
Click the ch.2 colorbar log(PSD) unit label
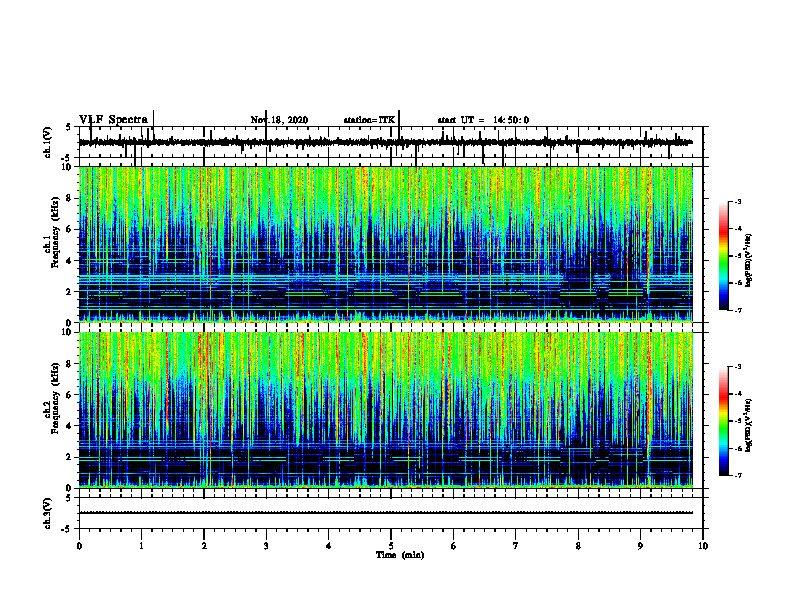click(748, 425)
